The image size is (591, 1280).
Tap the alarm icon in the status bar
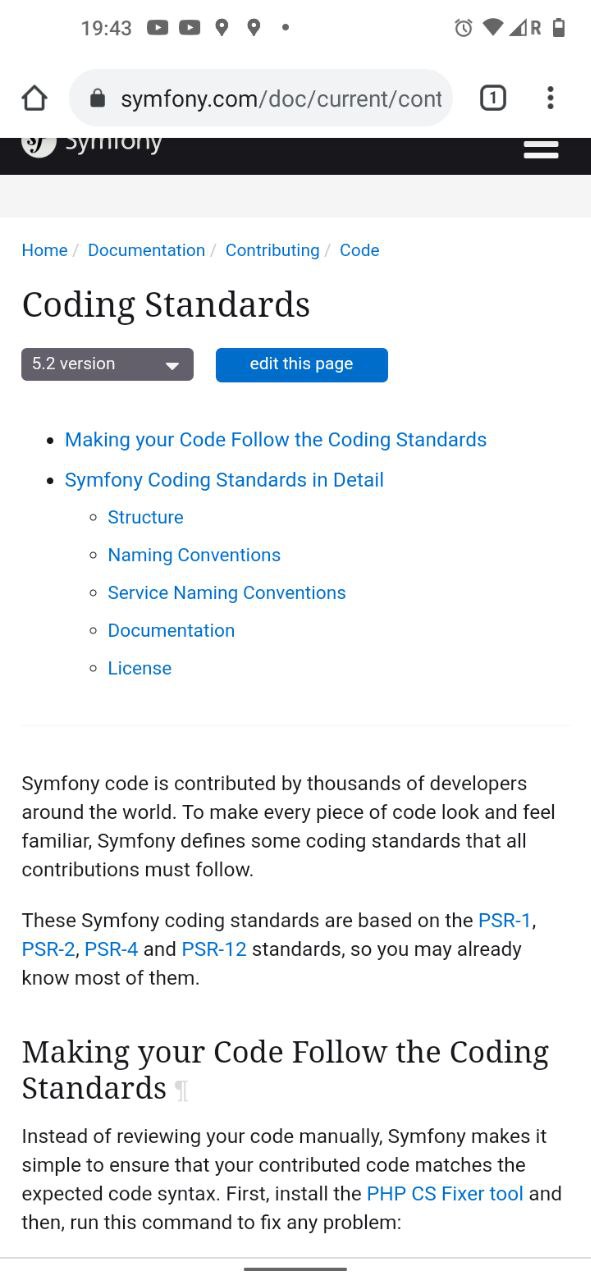click(x=463, y=28)
